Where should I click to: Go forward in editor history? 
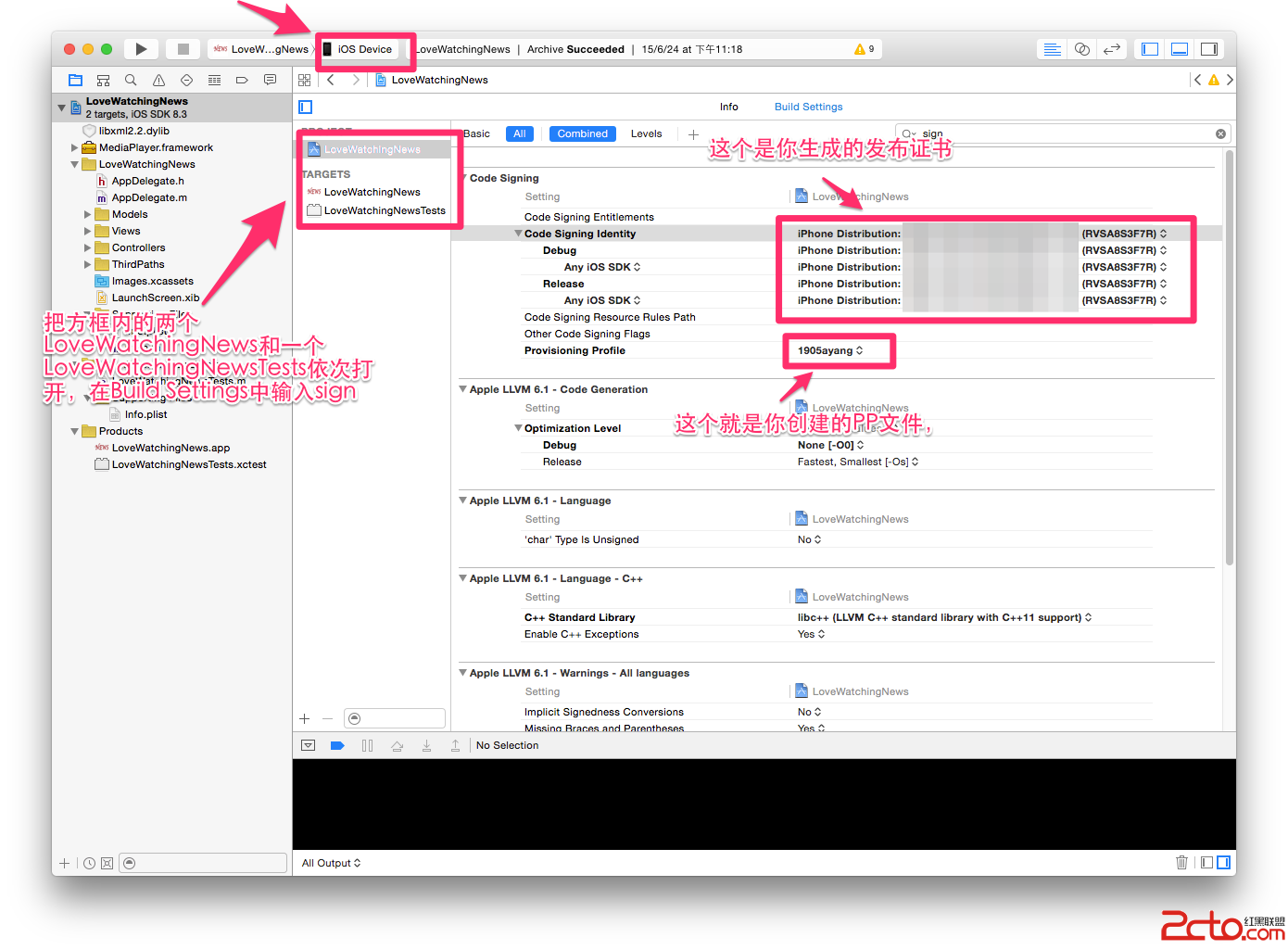(356, 81)
